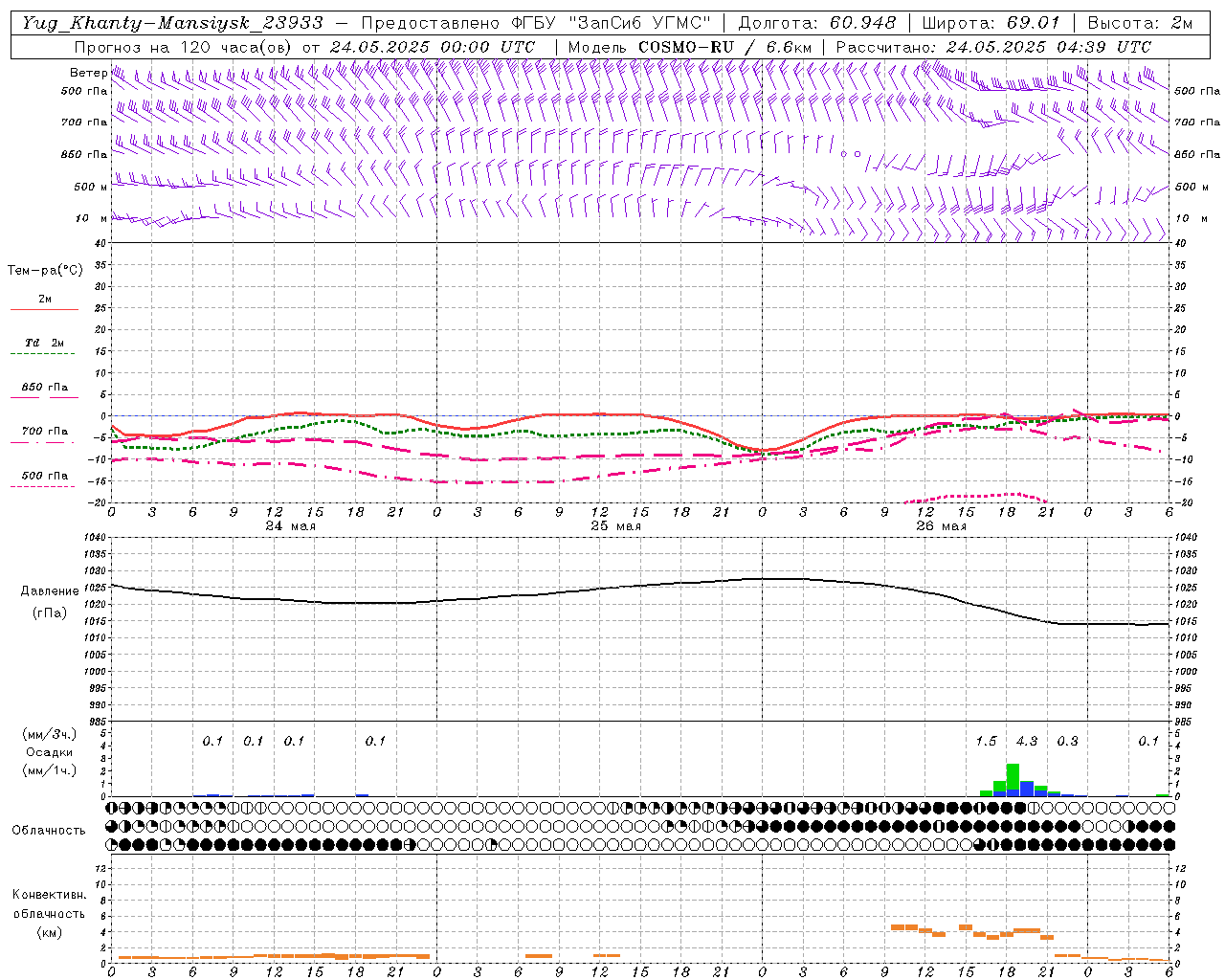1225x980 pixels.
Task: Click the Конвективн. облачность label
Action: pyautogui.click(x=49, y=904)
